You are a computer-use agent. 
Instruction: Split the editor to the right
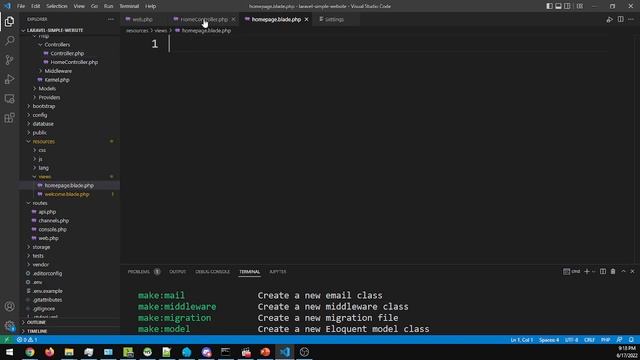[620, 19]
